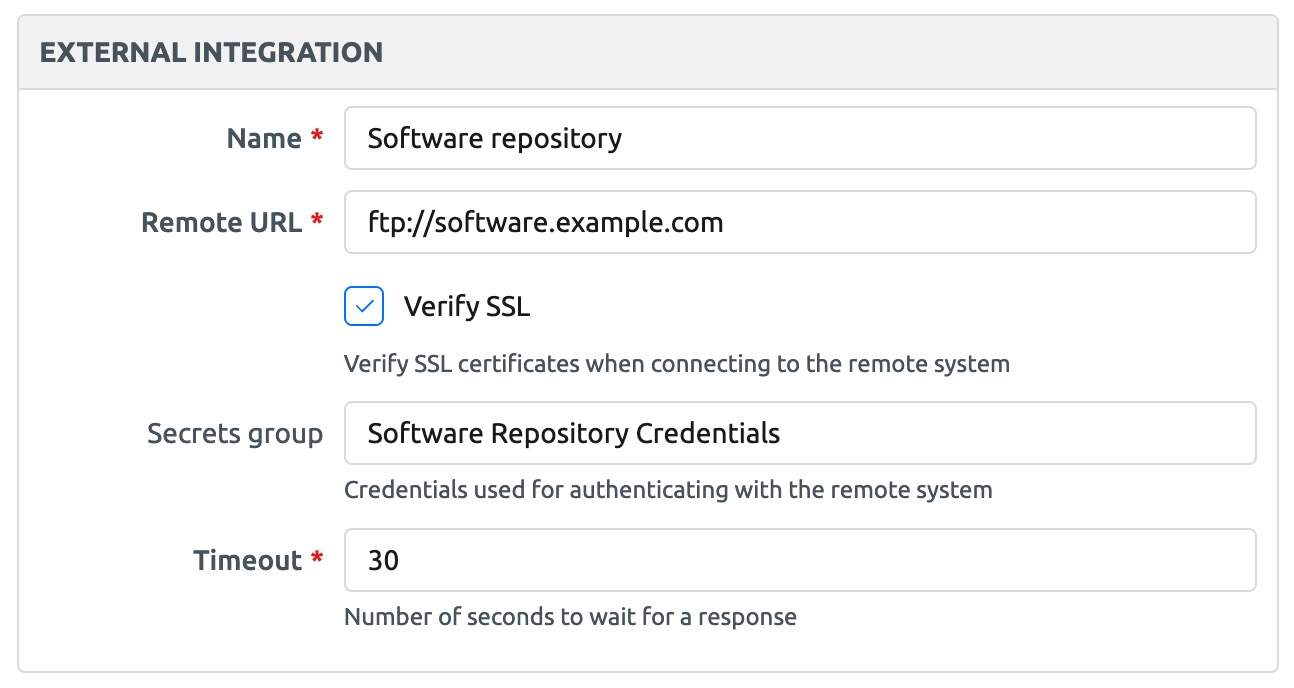Click the value 30 in Timeout
The height and width of the screenshot is (688, 1294).
383,560
